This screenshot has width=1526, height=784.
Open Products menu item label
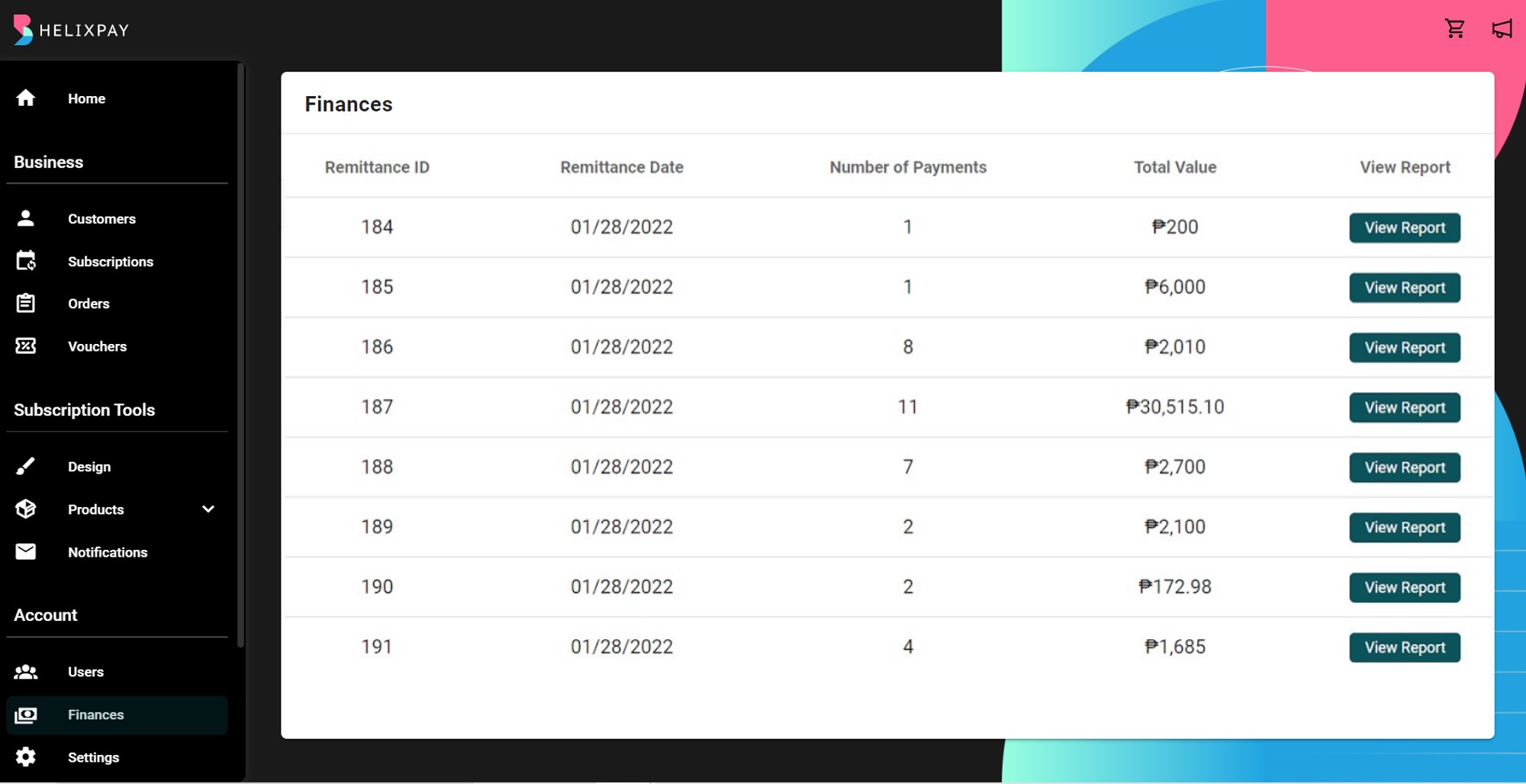click(95, 509)
